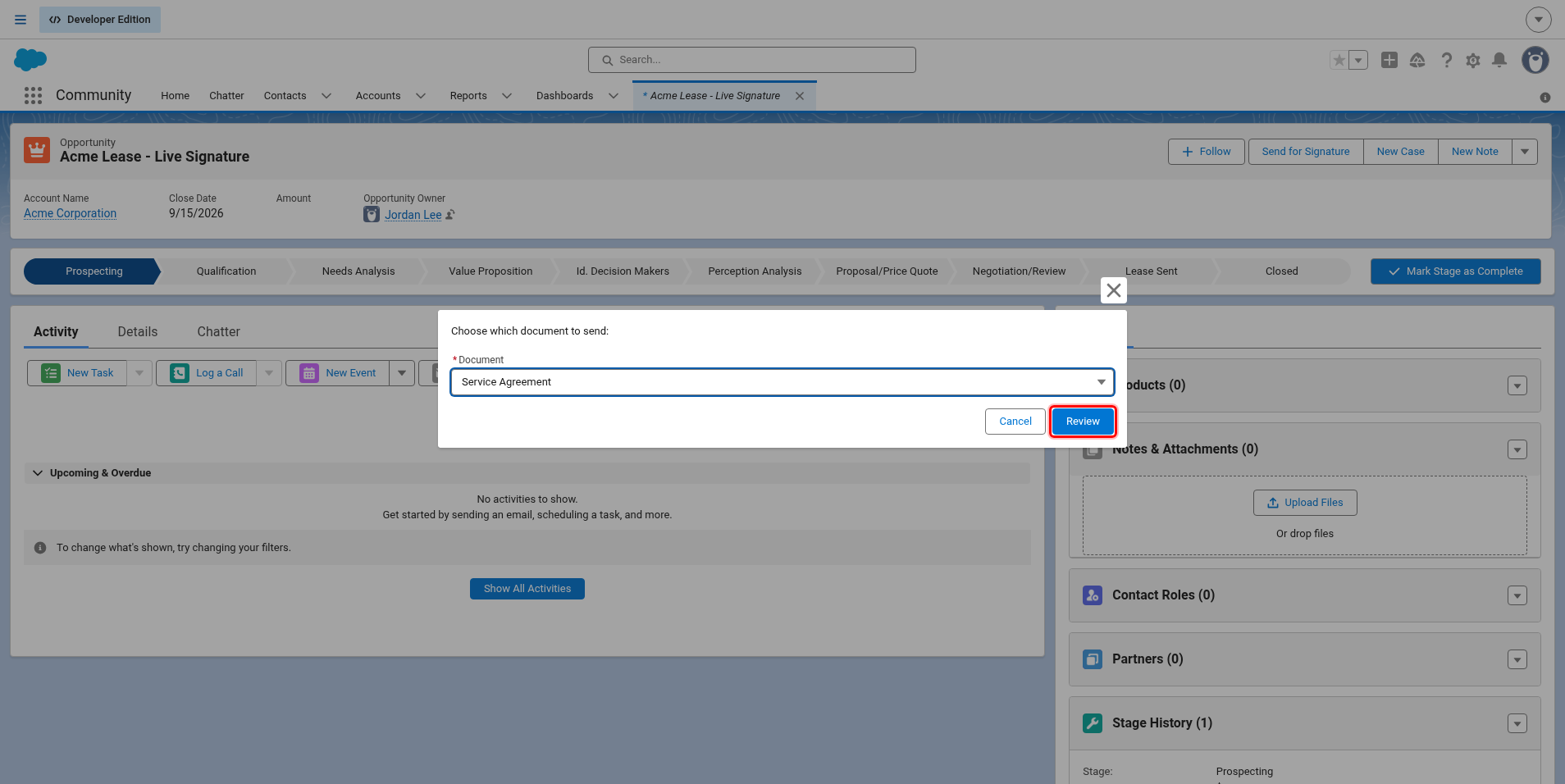1565x784 pixels.
Task: Open the user profile avatar
Action: pos(1535,60)
